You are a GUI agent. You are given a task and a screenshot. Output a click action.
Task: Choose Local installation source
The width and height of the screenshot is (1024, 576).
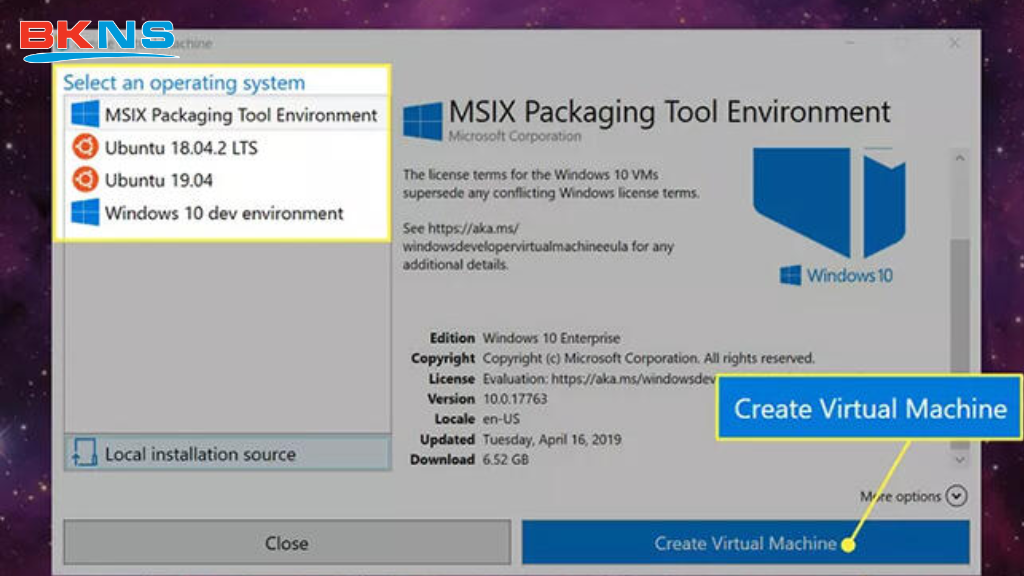(199, 453)
